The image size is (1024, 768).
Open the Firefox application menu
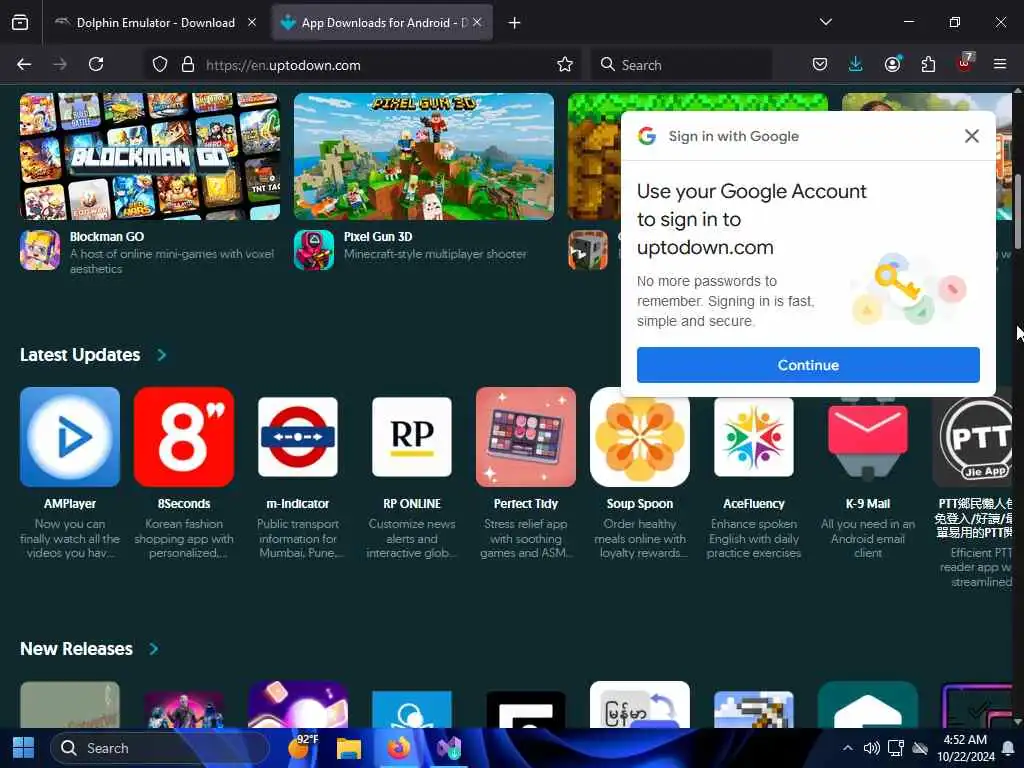tap(1000, 65)
